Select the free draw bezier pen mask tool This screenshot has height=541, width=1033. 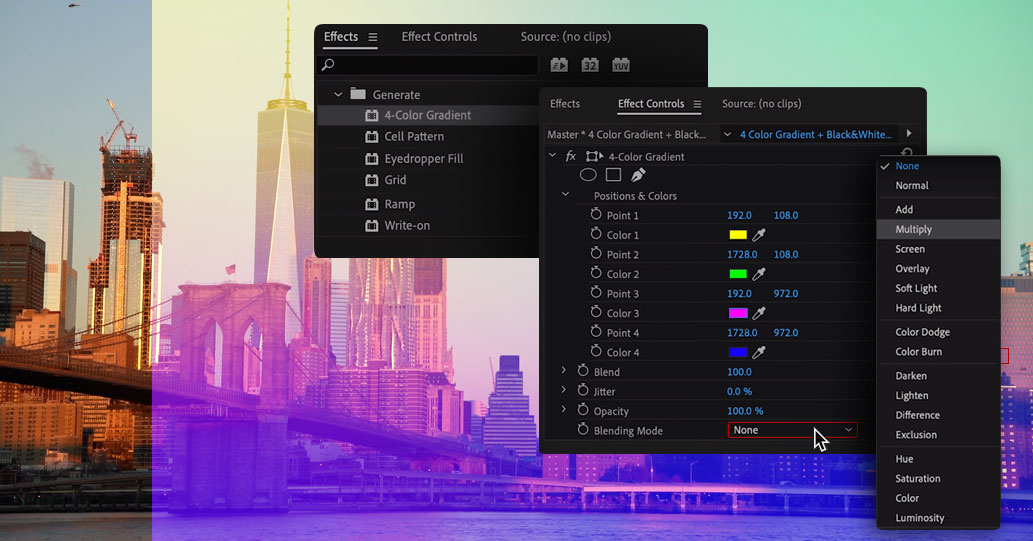(638, 175)
